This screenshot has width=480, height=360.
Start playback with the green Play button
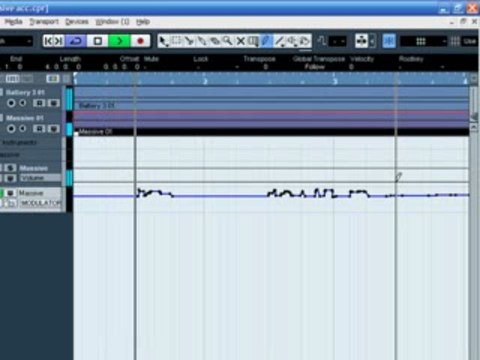(x=119, y=41)
